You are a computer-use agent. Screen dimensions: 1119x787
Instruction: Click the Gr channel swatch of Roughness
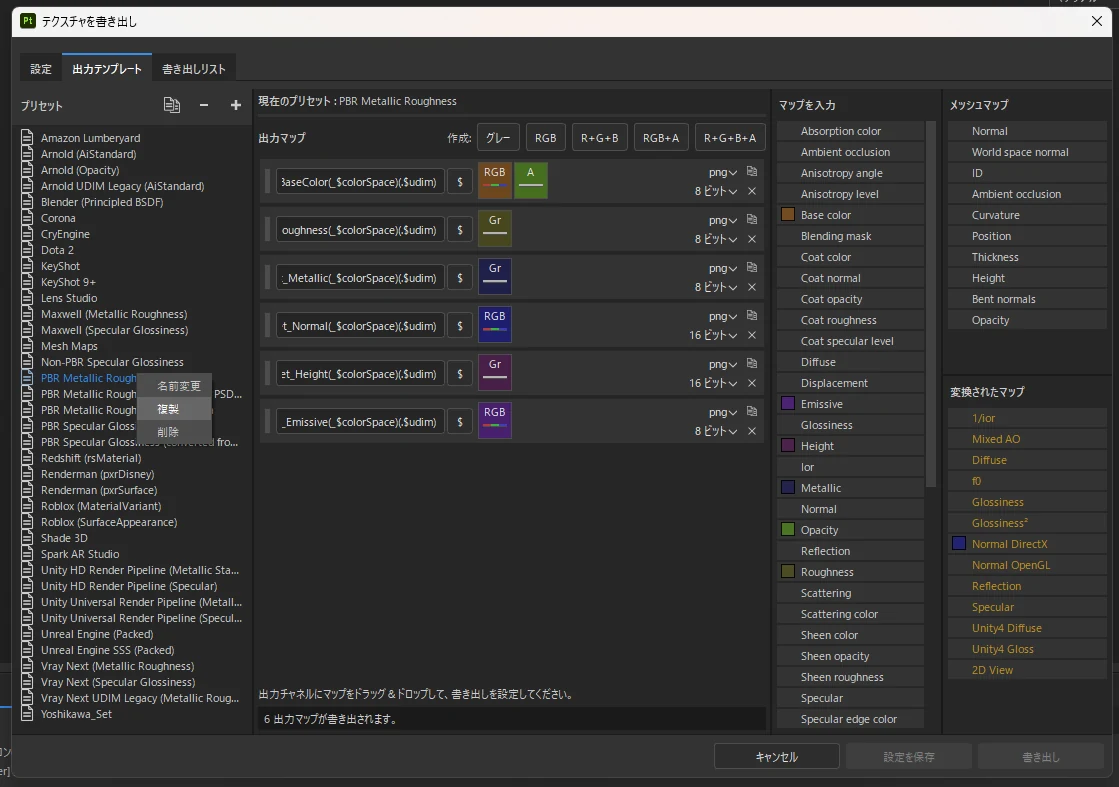pyautogui.click(x=495, y=228)
